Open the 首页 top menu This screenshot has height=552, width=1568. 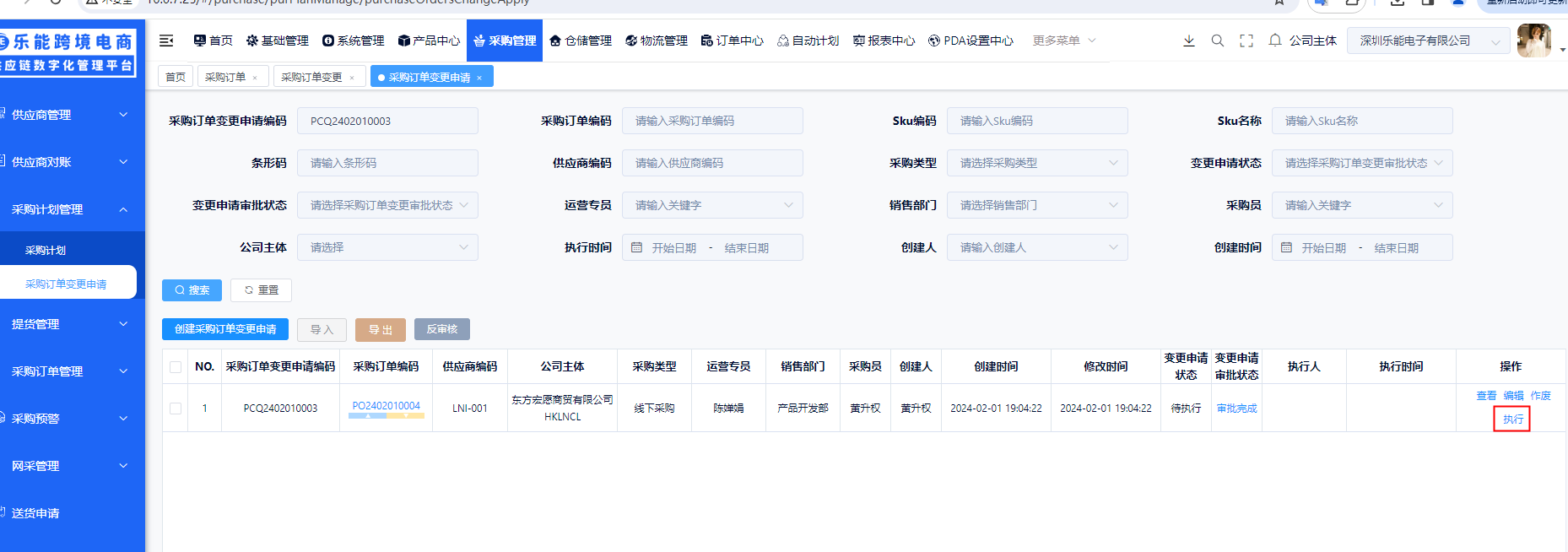pos(213,41)
